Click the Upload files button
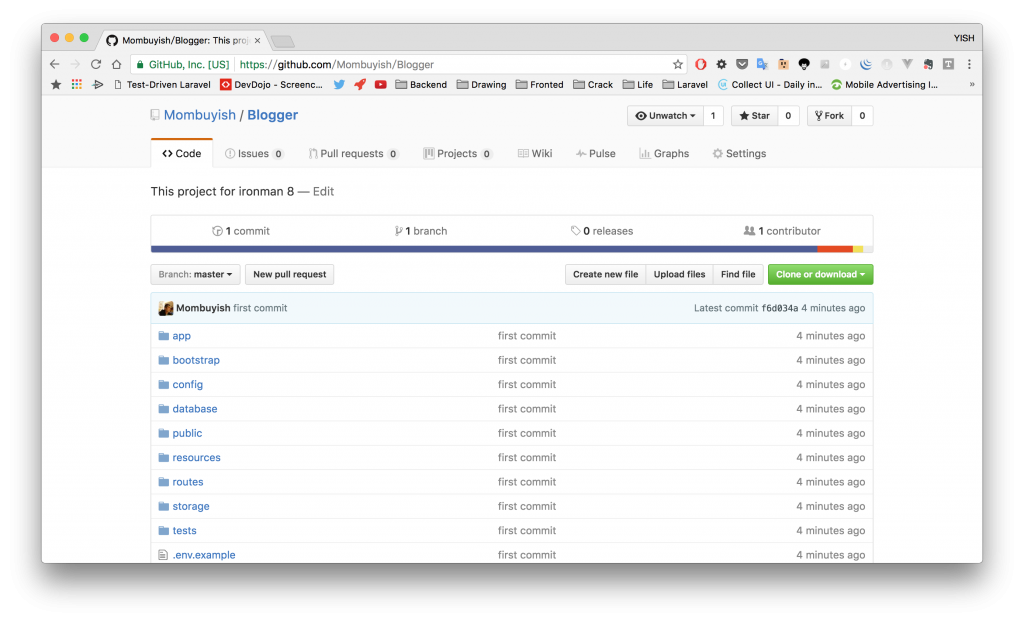 (x=679, y=274)
